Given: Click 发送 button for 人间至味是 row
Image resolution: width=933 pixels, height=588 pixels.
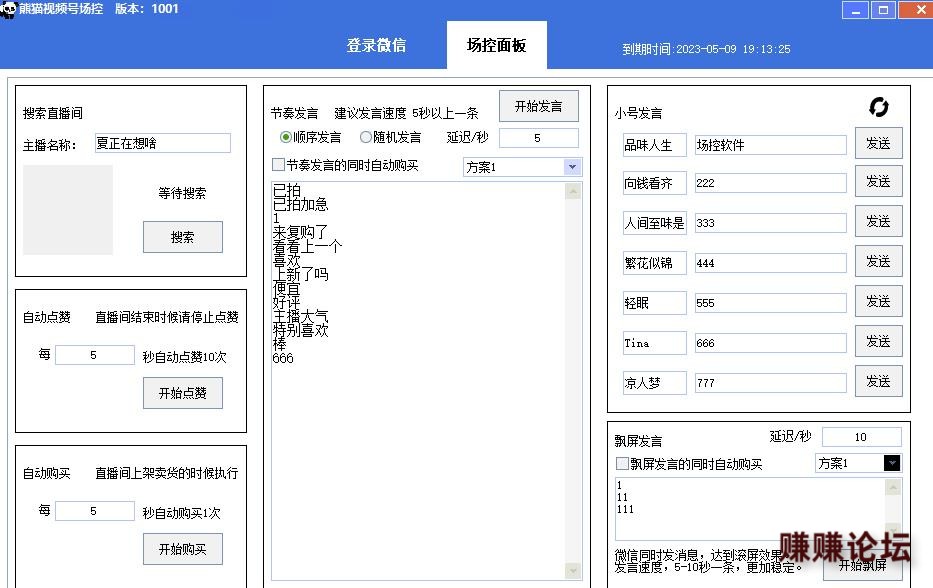Looking at the screenshot, I should 878,221.
